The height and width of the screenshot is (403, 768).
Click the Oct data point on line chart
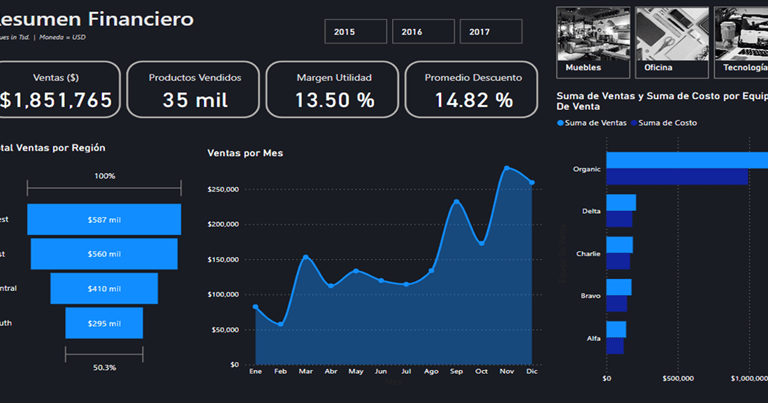coord(481,243)
